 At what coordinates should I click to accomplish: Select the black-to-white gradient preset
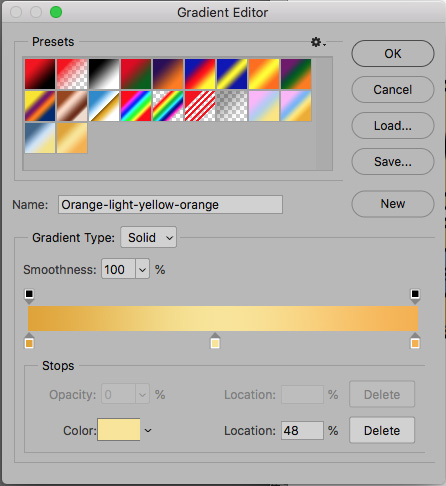tap(104, 74)
